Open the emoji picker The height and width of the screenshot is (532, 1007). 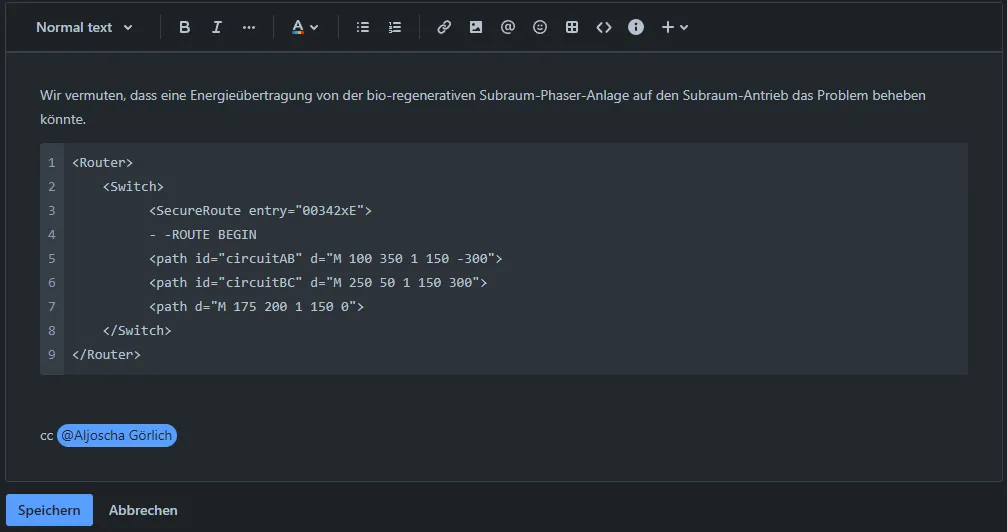540,27
